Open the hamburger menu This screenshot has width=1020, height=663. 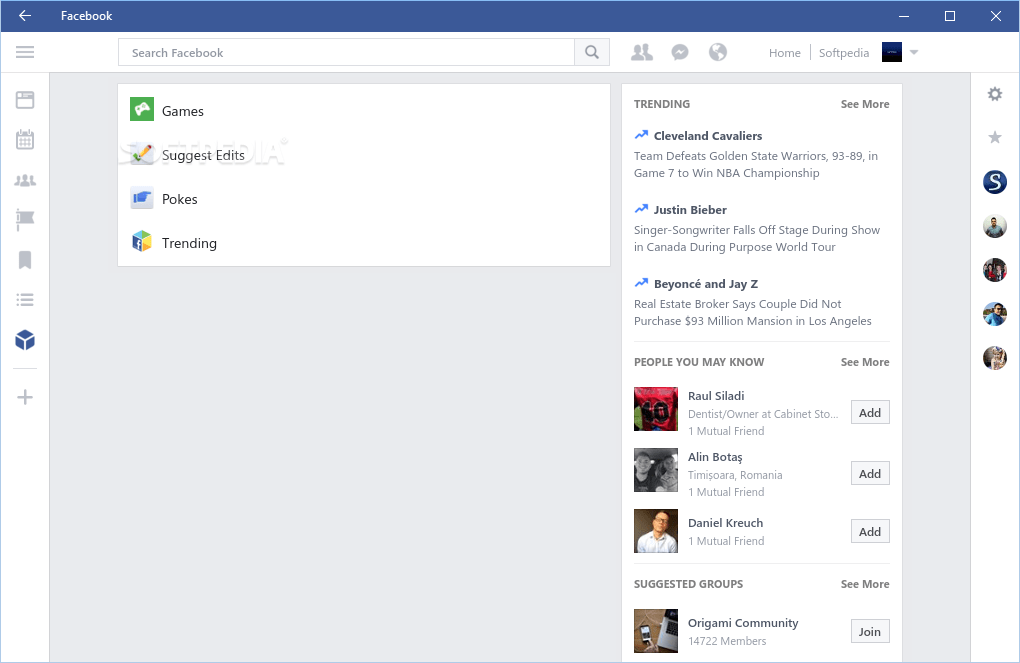[25, 52]
